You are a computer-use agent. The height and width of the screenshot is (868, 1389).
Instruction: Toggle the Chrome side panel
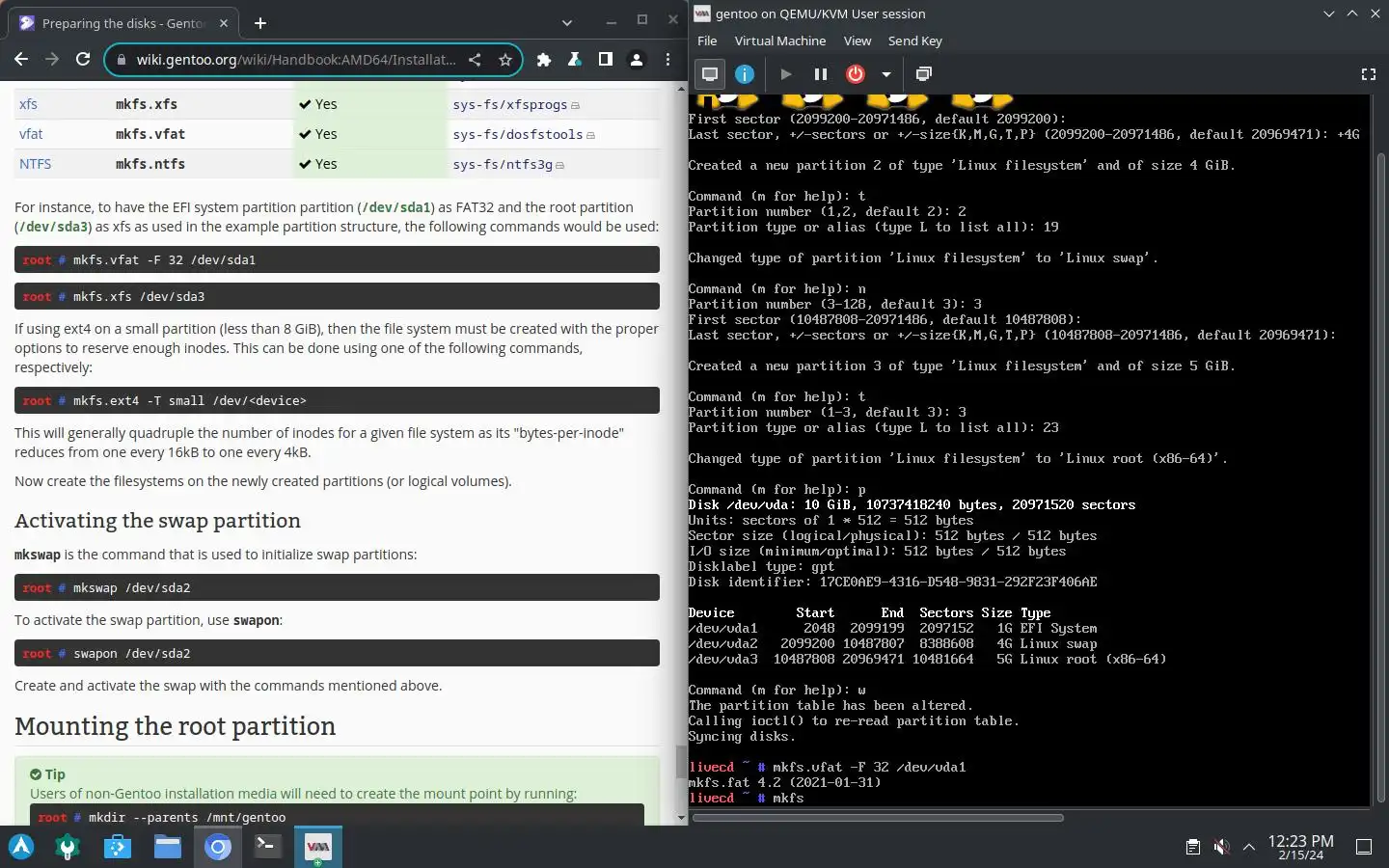coord(606,60)
